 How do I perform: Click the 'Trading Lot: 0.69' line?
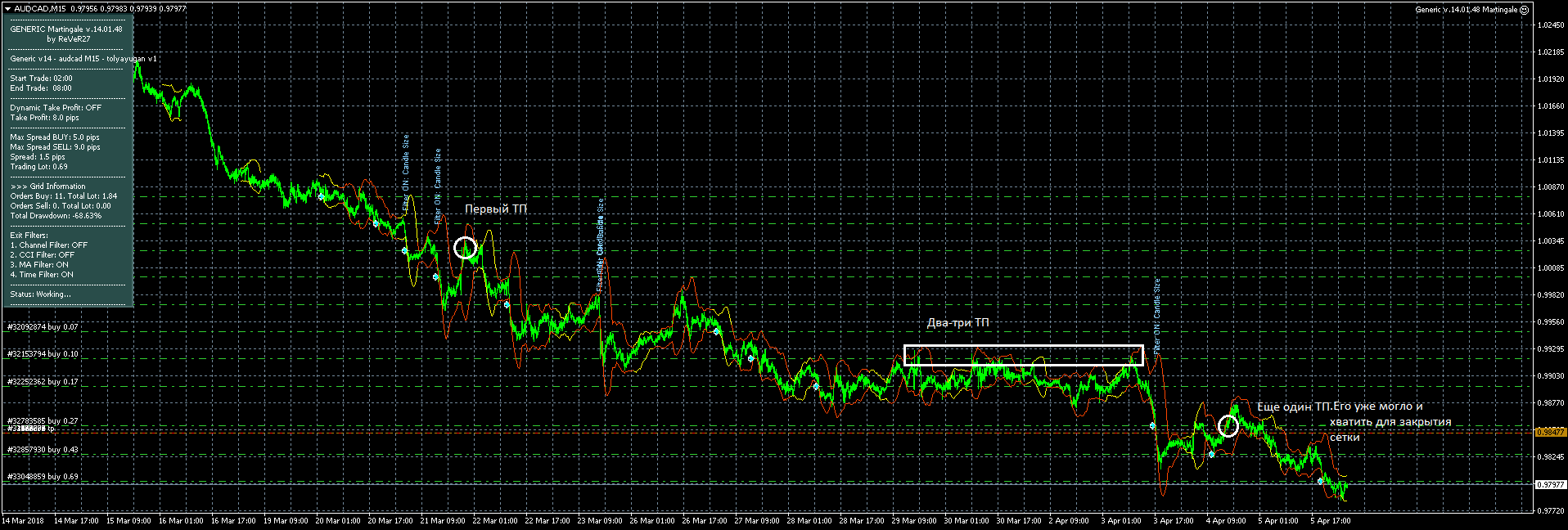tap(39, 167)
